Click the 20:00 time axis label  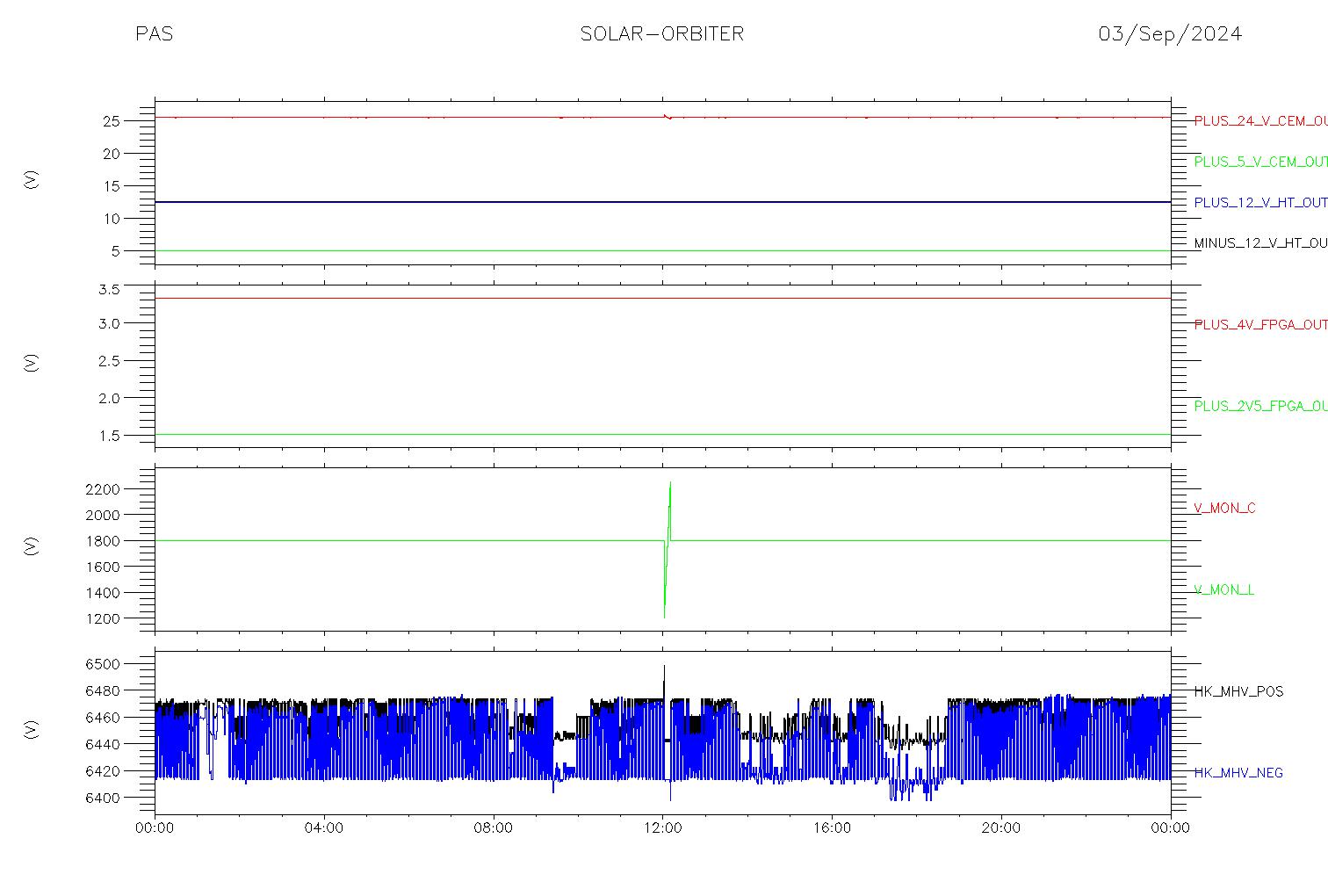point(1001,828)
